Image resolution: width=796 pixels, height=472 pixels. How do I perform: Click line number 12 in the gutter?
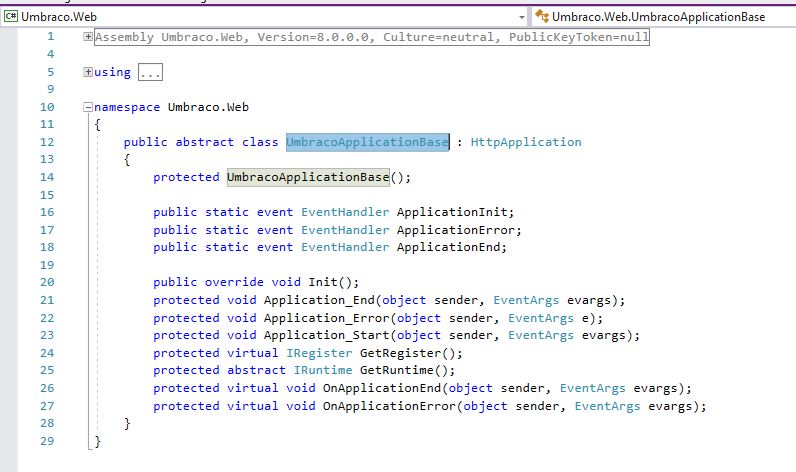[47, 142]
